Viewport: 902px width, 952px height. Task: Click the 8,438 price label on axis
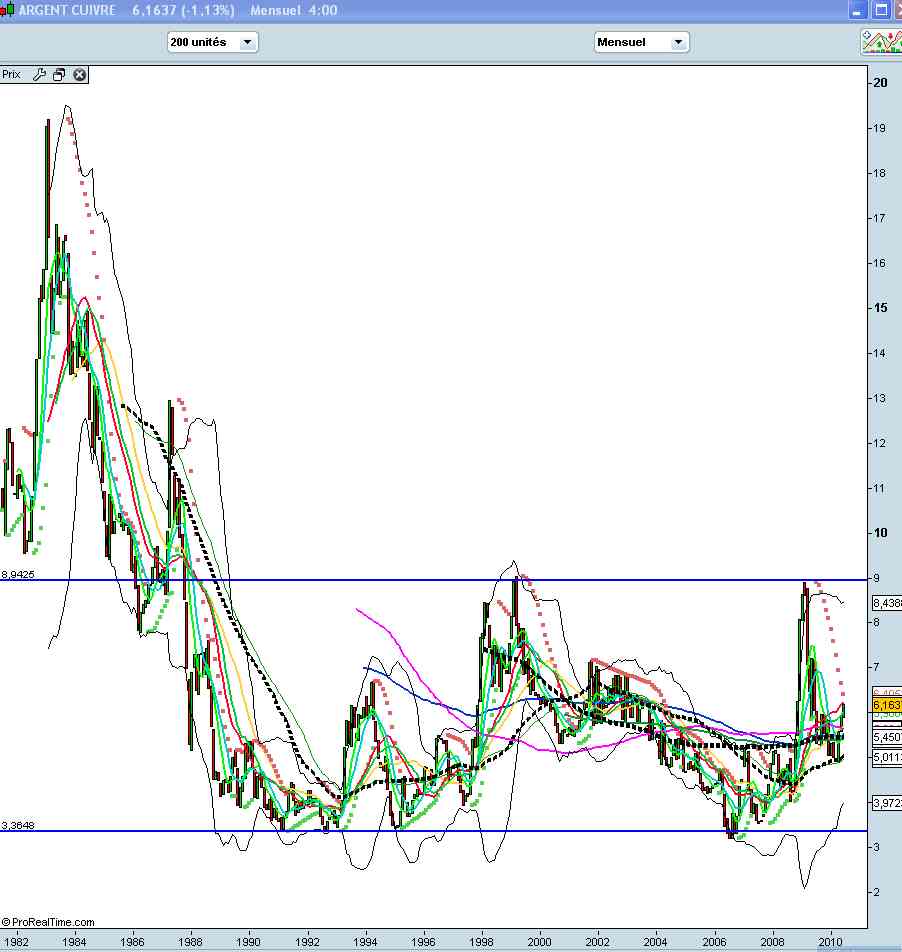(886, 603)
